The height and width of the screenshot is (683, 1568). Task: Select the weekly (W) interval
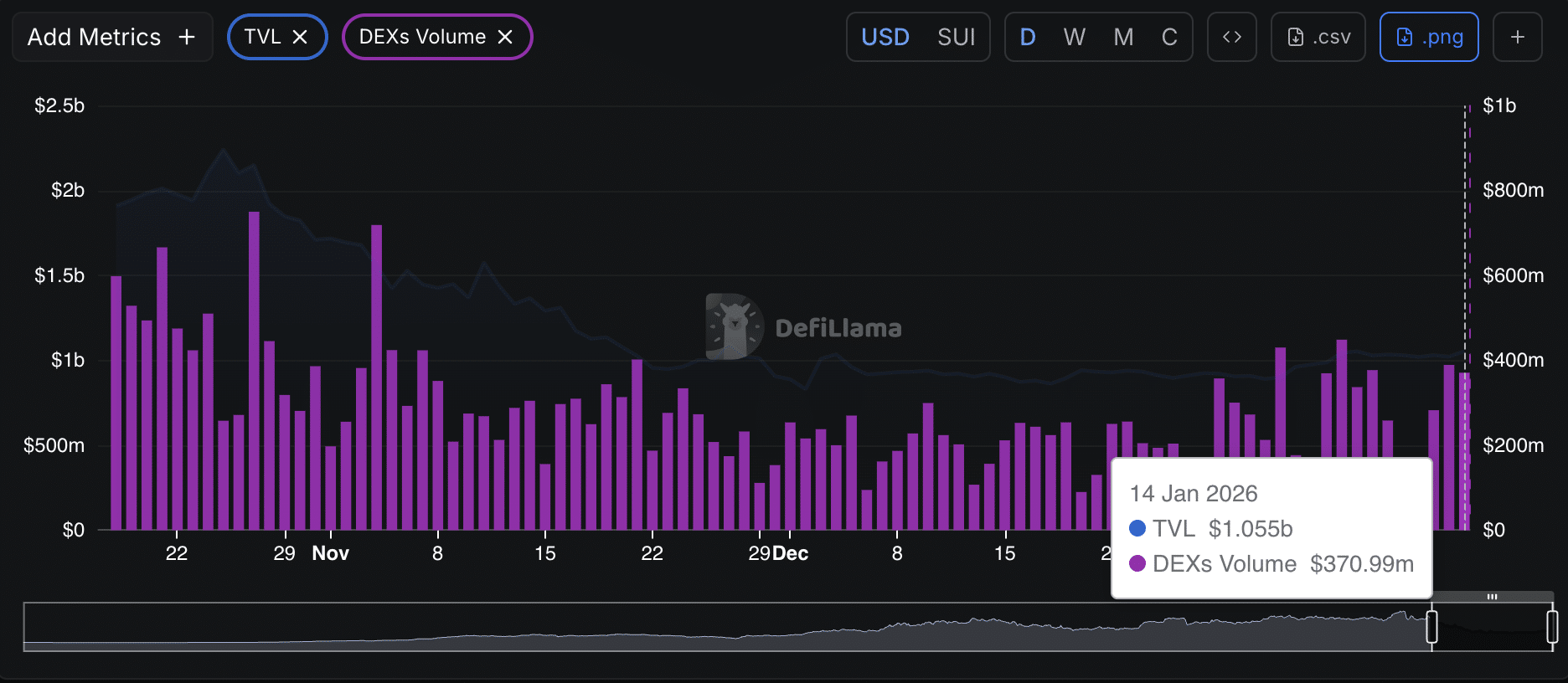[1074, 37]
